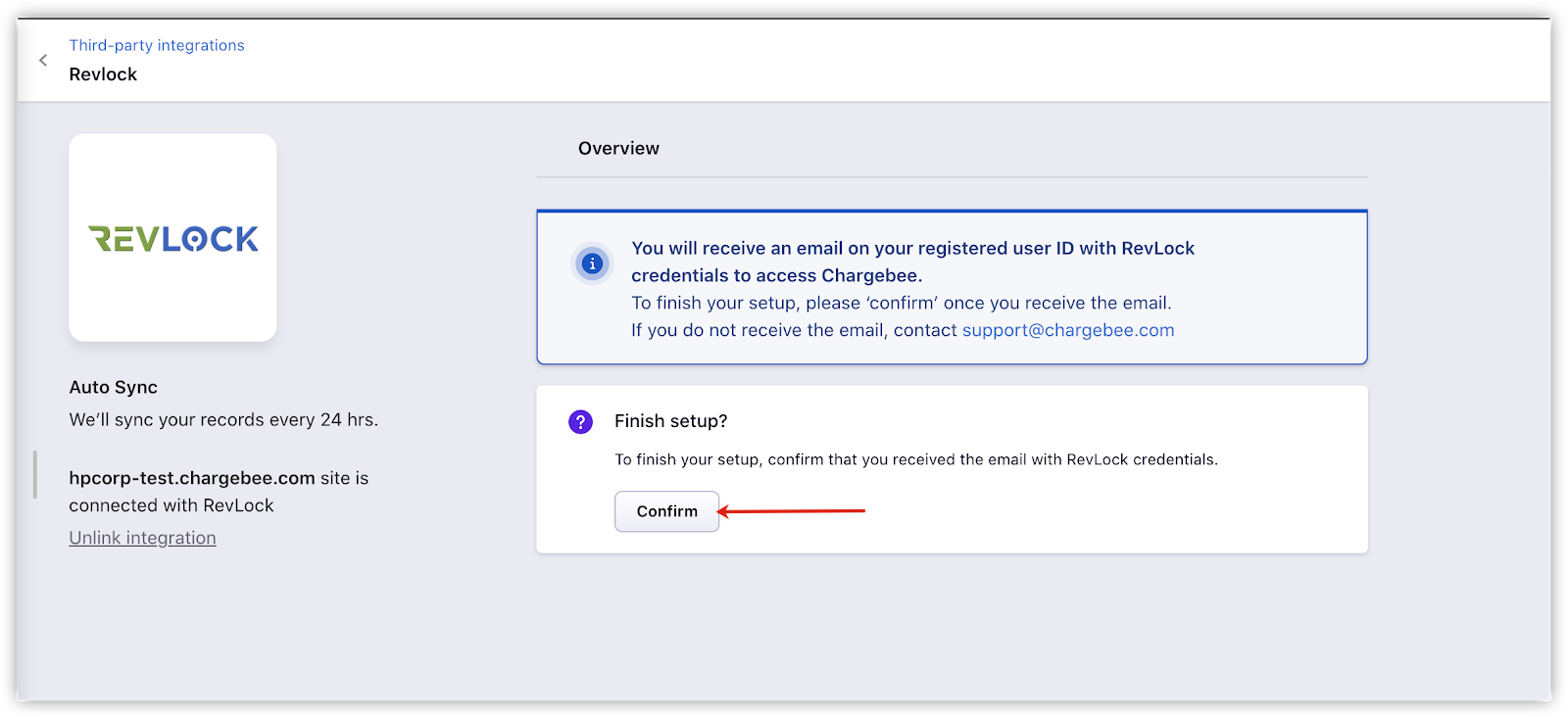Click the sync every 24 hrs text
This screenshot has height=718, width=1568.
223,419
